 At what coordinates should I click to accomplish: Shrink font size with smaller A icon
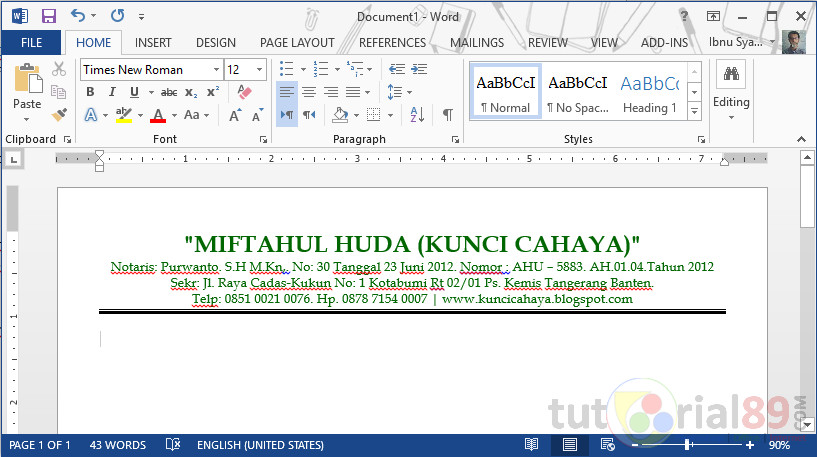pos(257,115)
